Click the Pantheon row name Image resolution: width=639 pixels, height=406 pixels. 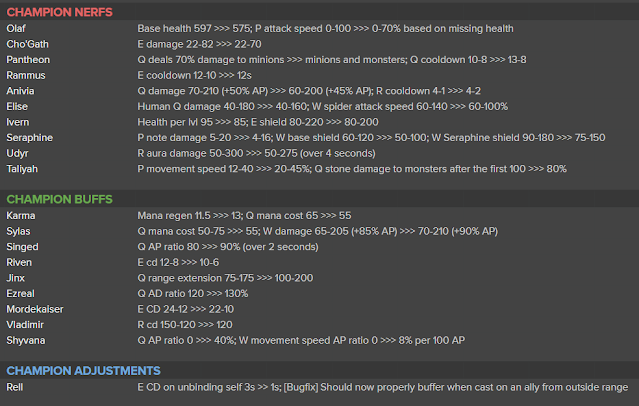[28, 60]
